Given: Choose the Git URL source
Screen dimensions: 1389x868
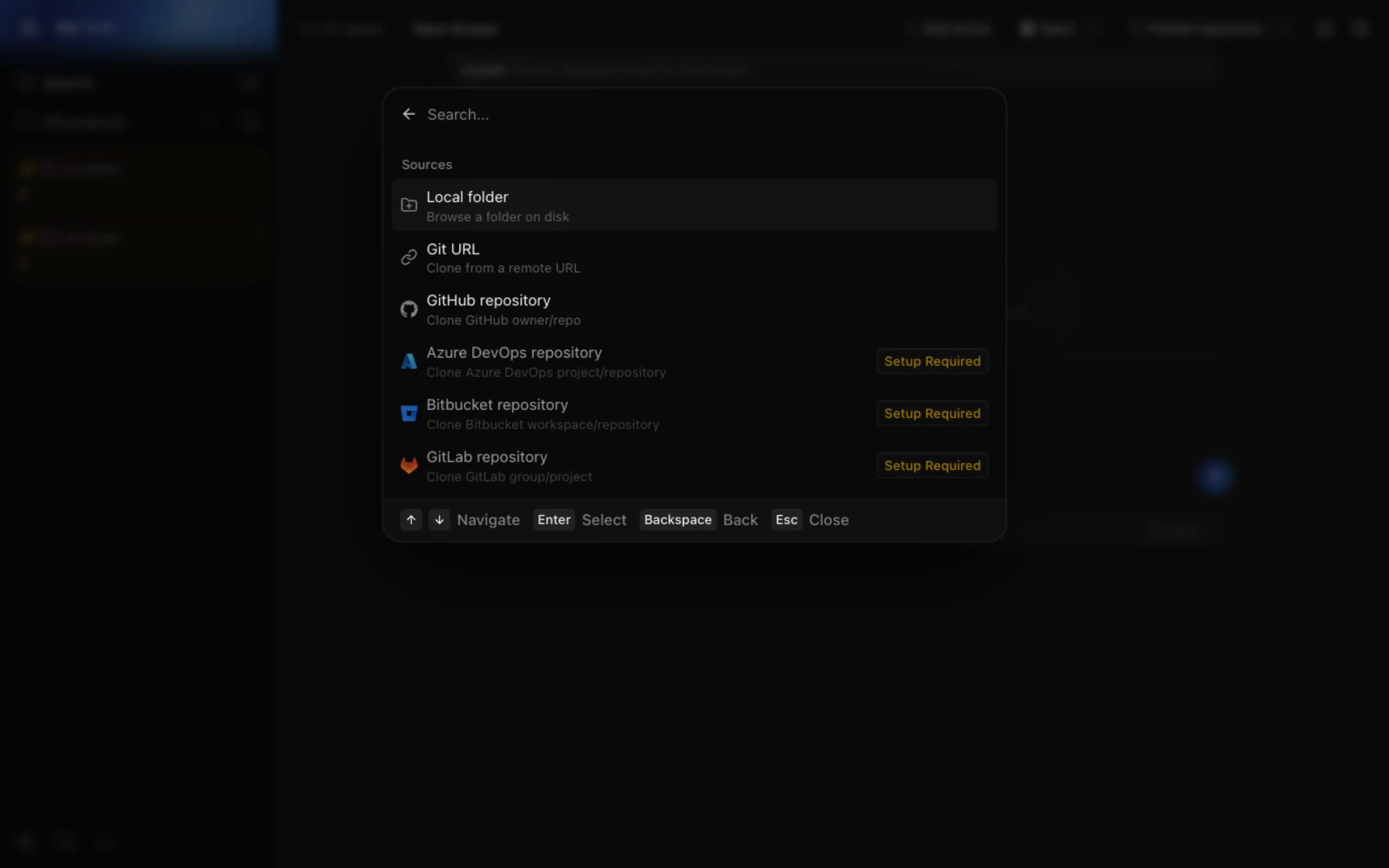Looking at the screenshot, I should tap(694, 257).
